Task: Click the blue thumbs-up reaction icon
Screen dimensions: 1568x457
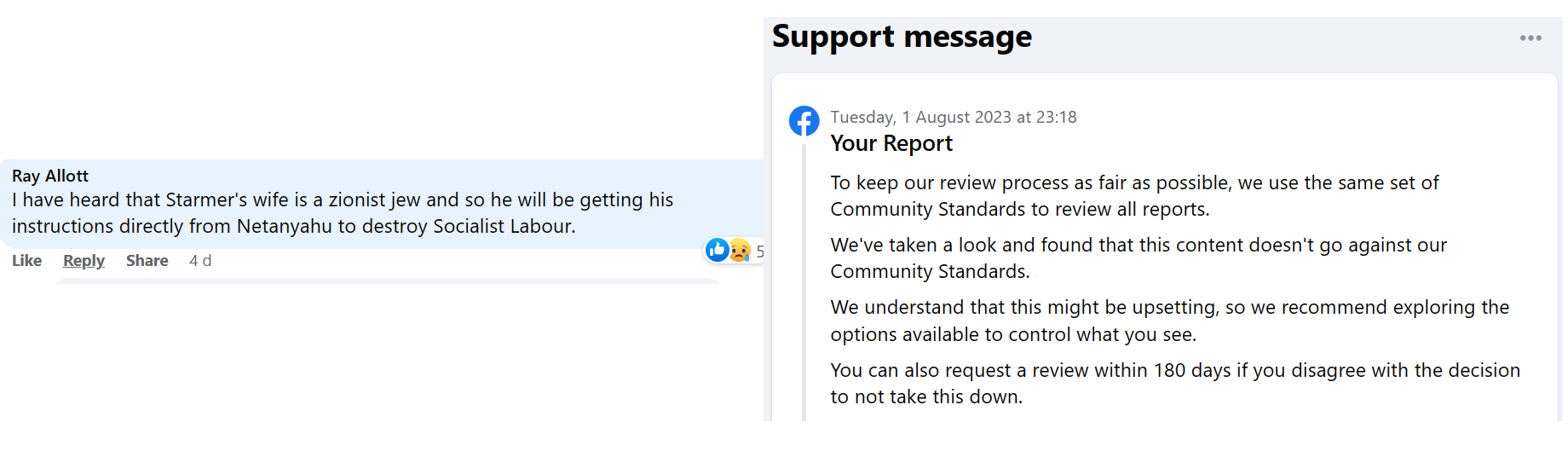Action: click(718, 250)
